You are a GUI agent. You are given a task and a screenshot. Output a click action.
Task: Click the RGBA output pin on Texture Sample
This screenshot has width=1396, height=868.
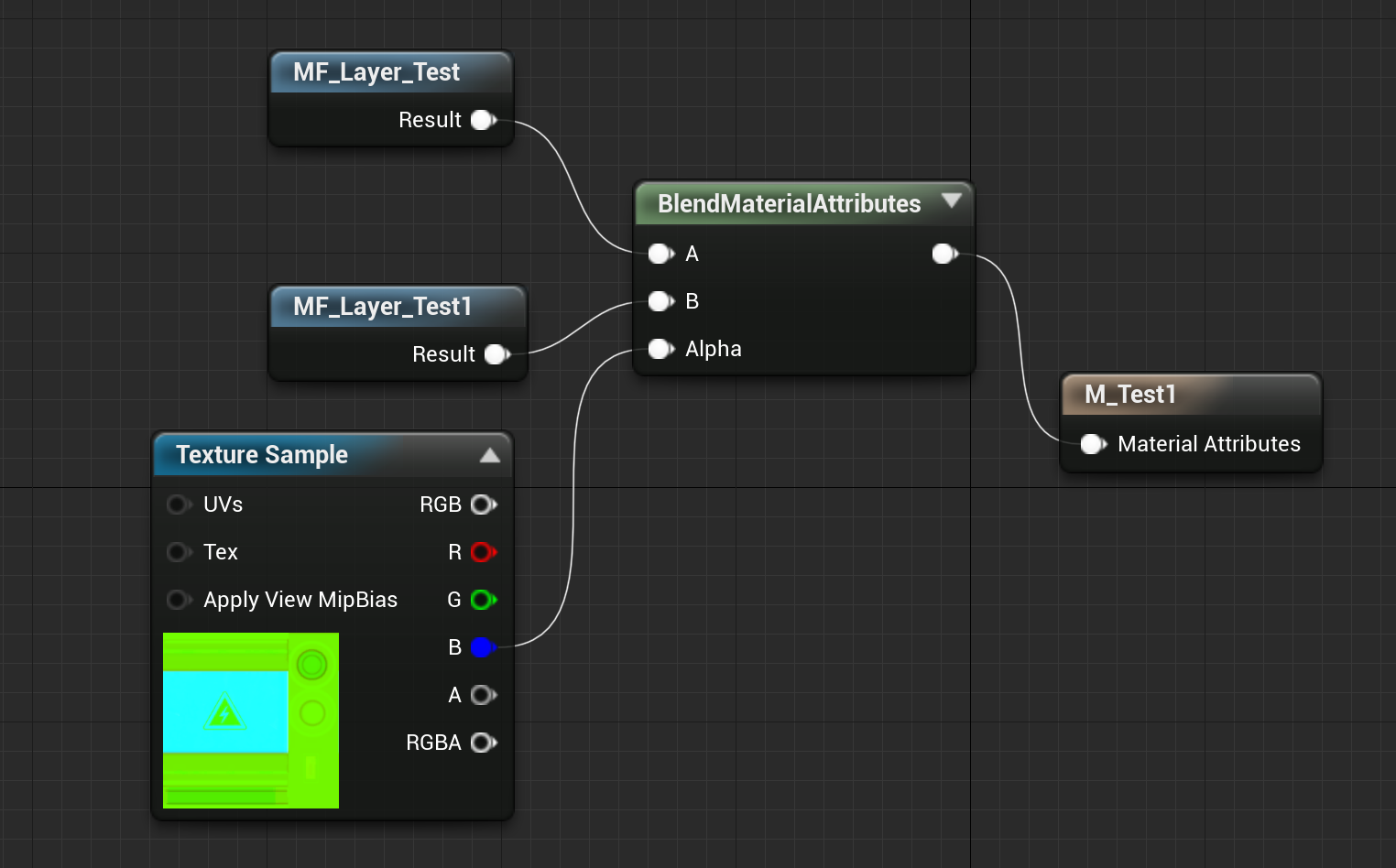point(483,743)
